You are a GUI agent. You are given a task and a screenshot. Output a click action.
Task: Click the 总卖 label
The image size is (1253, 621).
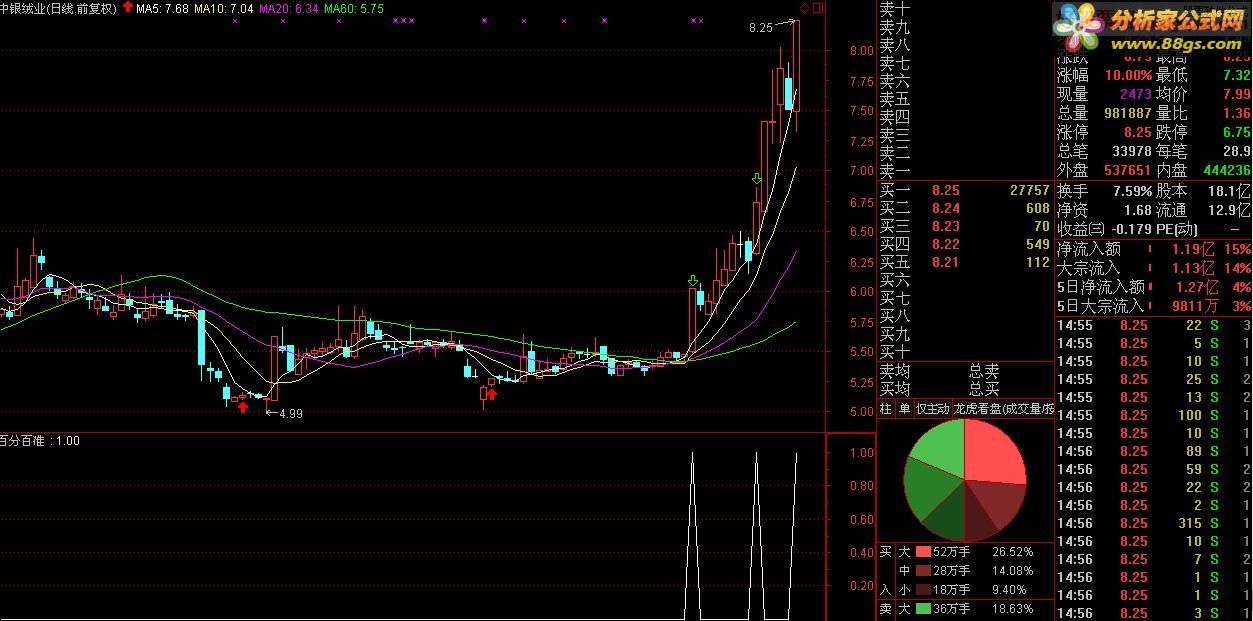[983, 371]
